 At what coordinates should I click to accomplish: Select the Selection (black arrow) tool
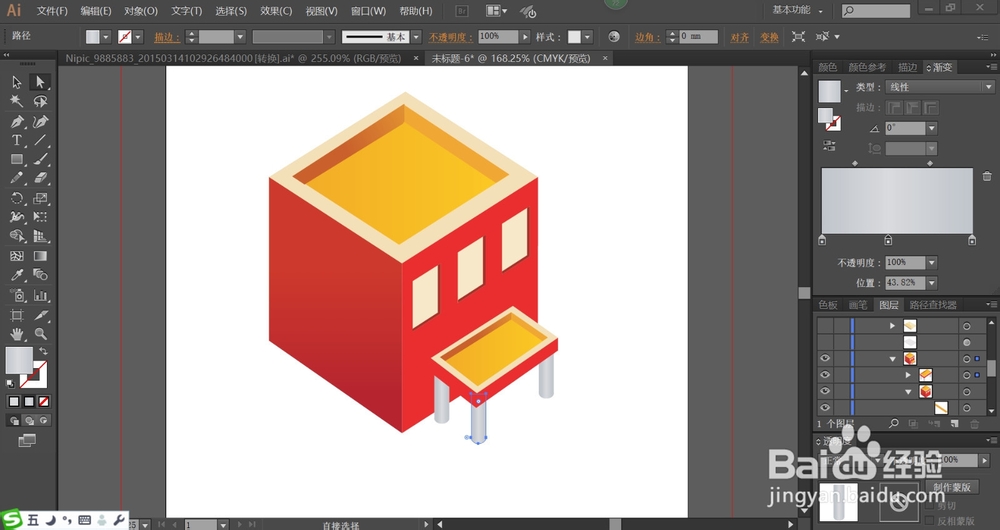[x=17, y=82]
